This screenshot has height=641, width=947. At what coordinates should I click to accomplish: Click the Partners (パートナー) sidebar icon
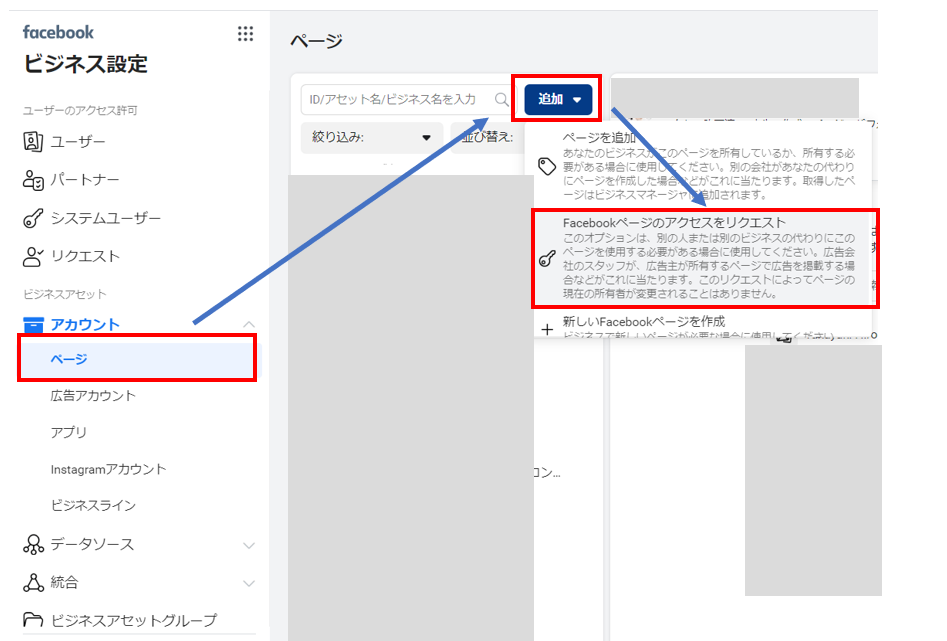click(33, 180)
